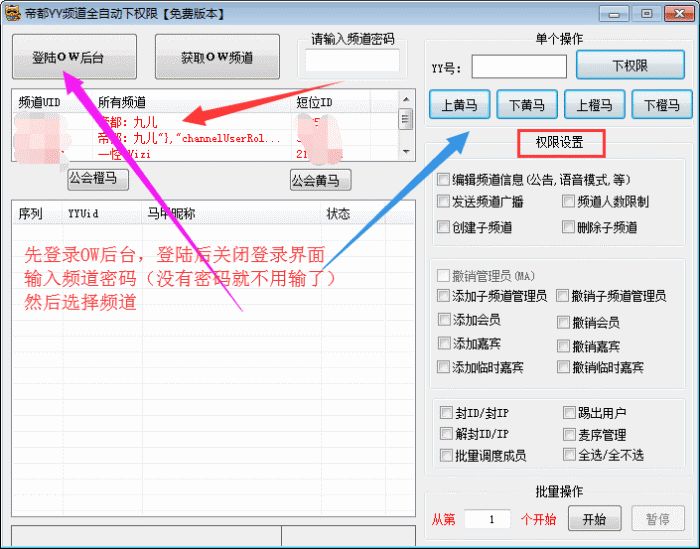Click the channel list scroll-up arrow
This screenshot has height=549, width=700.
pos(406,99)
